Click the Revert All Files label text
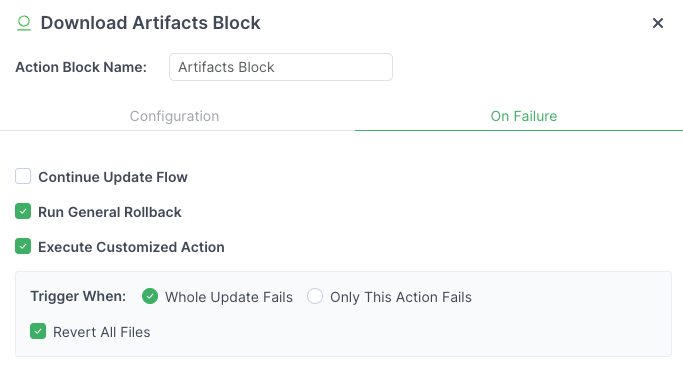The width and height of the screenshot is (683, 369). pos(101,332)
